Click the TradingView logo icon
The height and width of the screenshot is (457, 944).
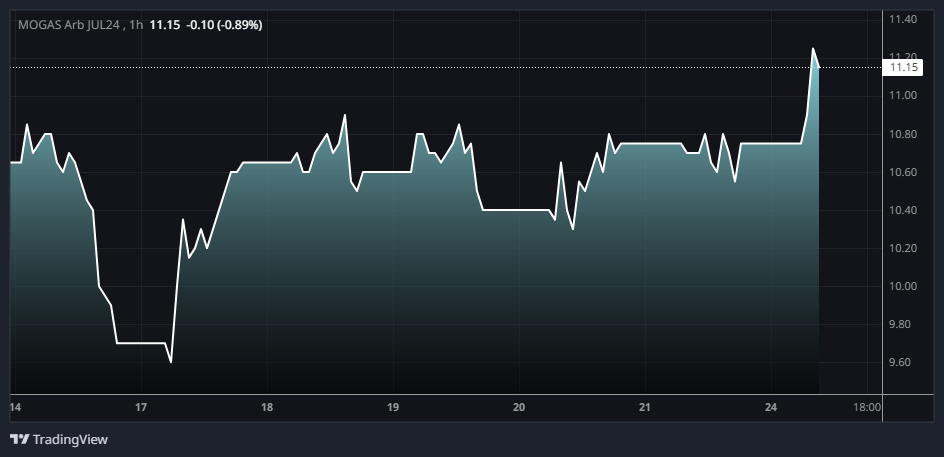(19, 439)
